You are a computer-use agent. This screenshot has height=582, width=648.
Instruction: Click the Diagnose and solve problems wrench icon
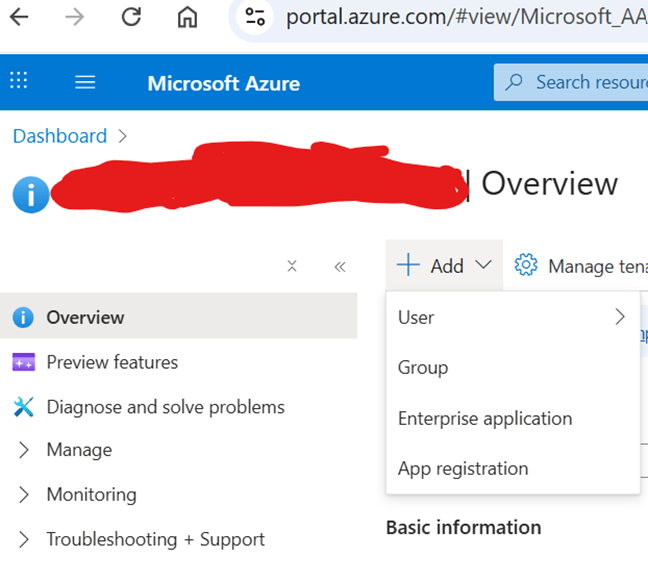(24, 407)
